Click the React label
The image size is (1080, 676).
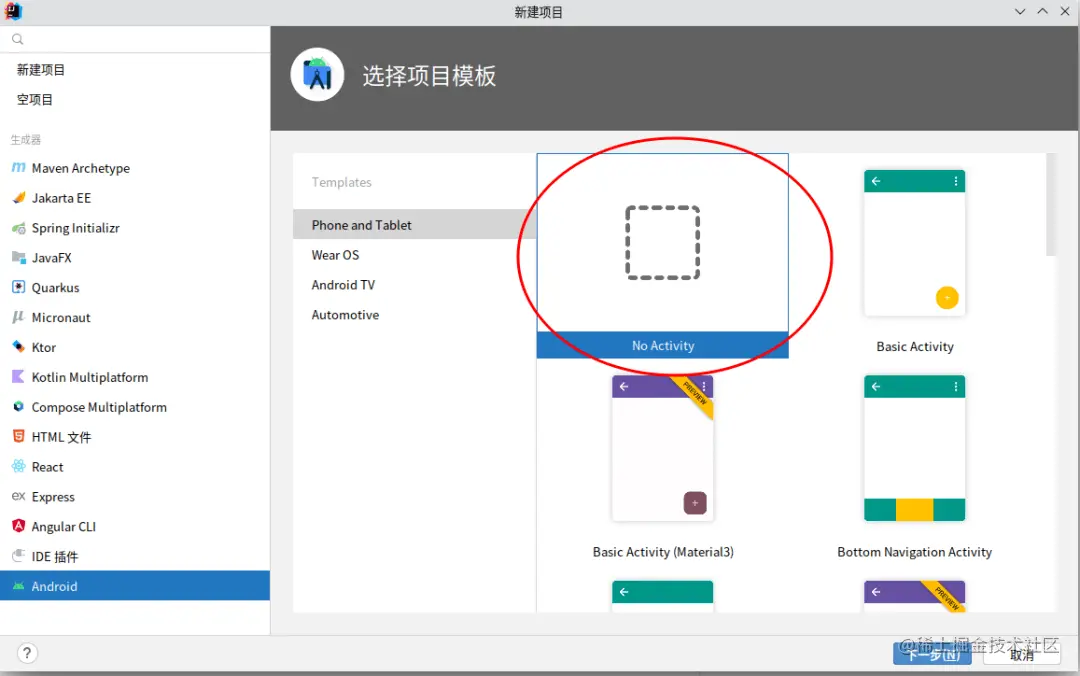pos(48,467)
